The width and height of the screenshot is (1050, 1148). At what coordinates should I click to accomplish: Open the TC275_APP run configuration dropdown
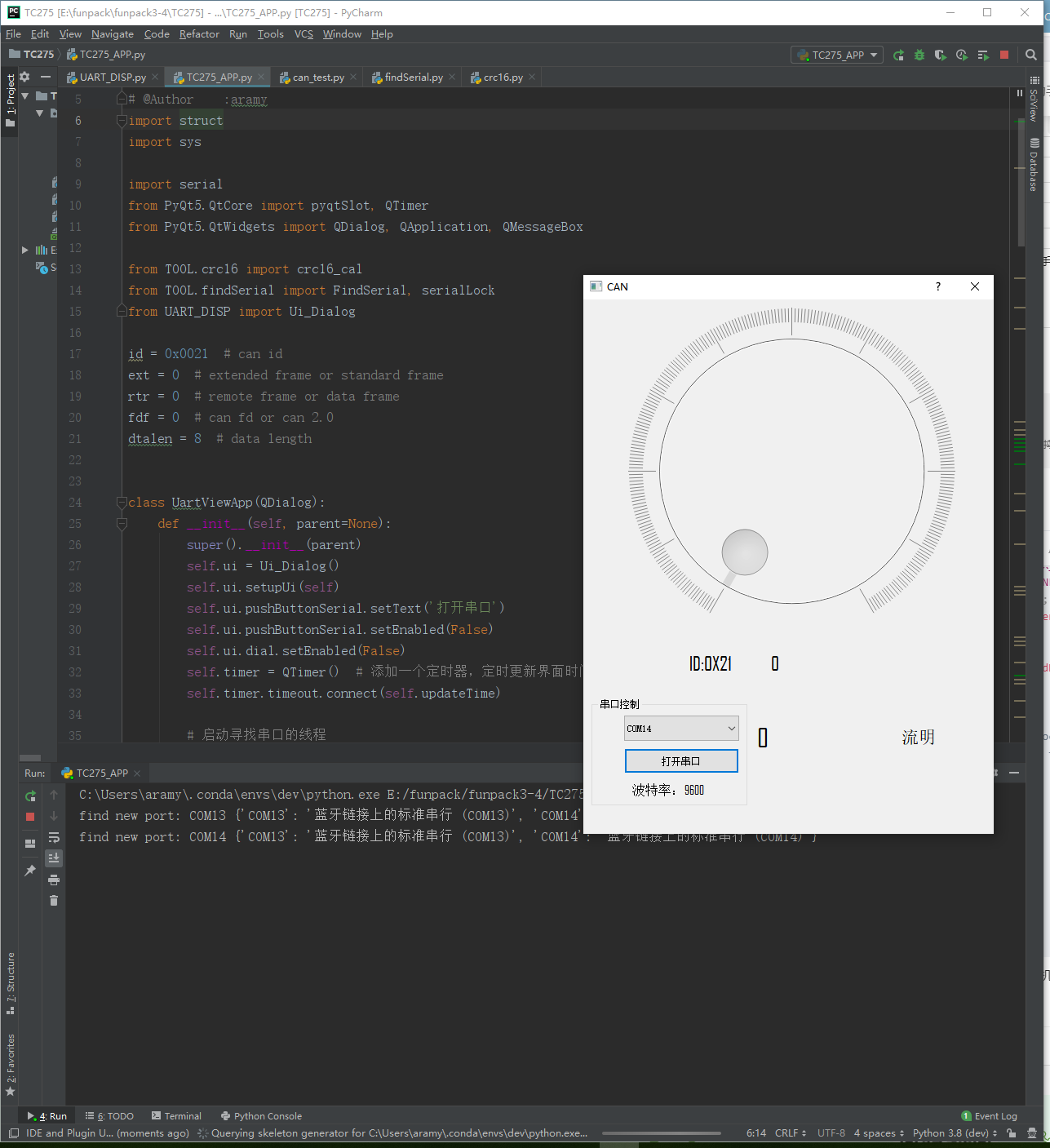(x=838, y=55)
